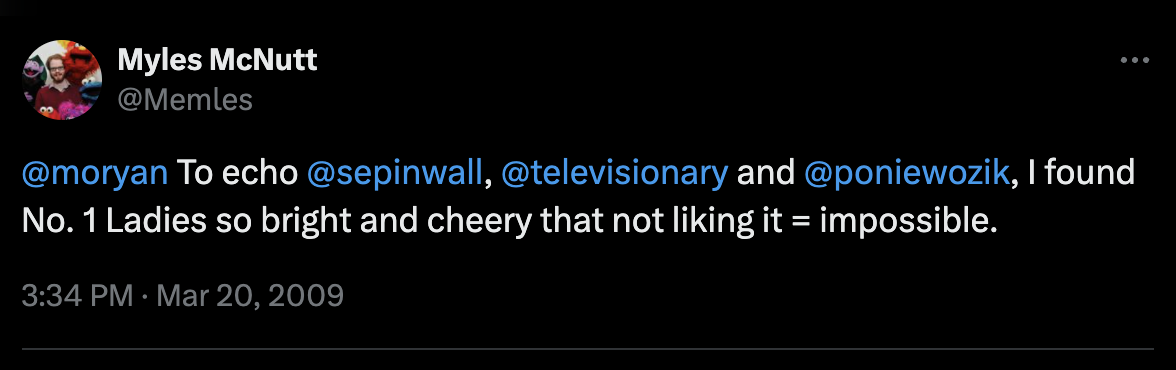Click the words "To echo" in tweet
This screenshot has width=1176, height=370.
pos(238,174)
